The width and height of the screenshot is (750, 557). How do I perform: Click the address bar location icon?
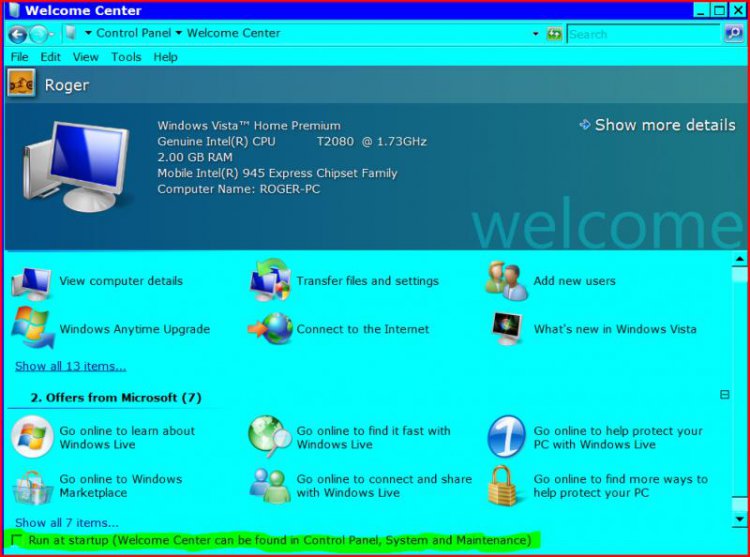71,33
